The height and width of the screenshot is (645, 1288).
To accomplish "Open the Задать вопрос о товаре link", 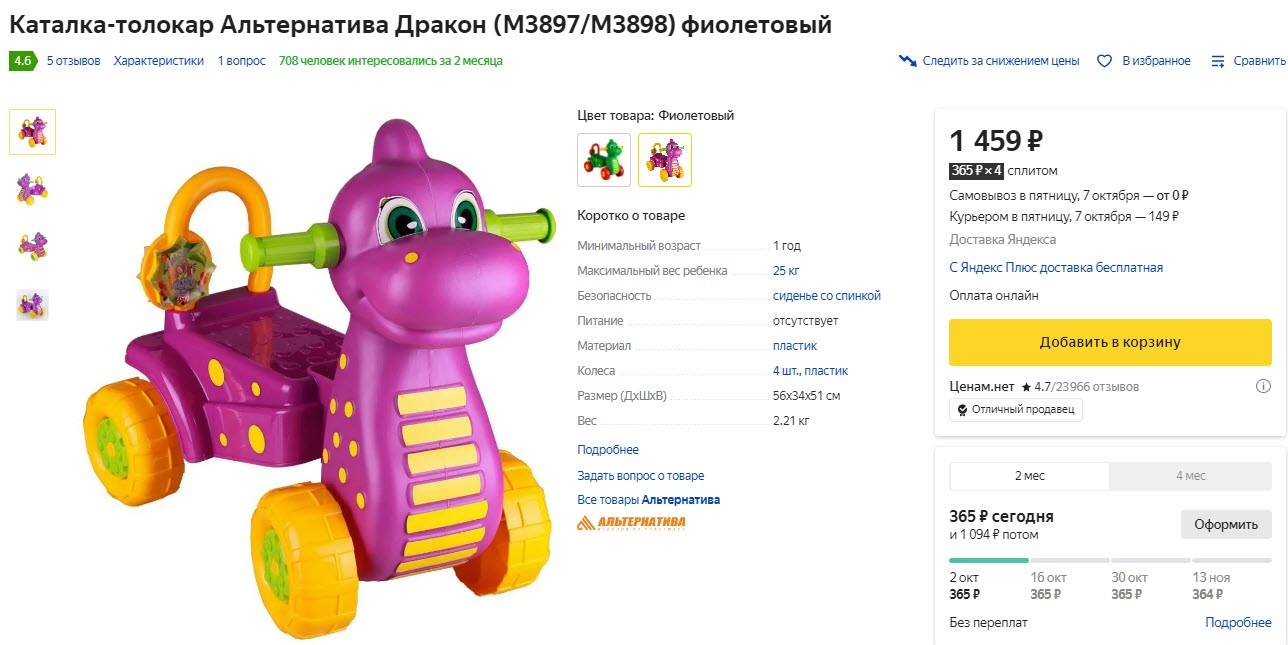I will [x=640, y=475].
